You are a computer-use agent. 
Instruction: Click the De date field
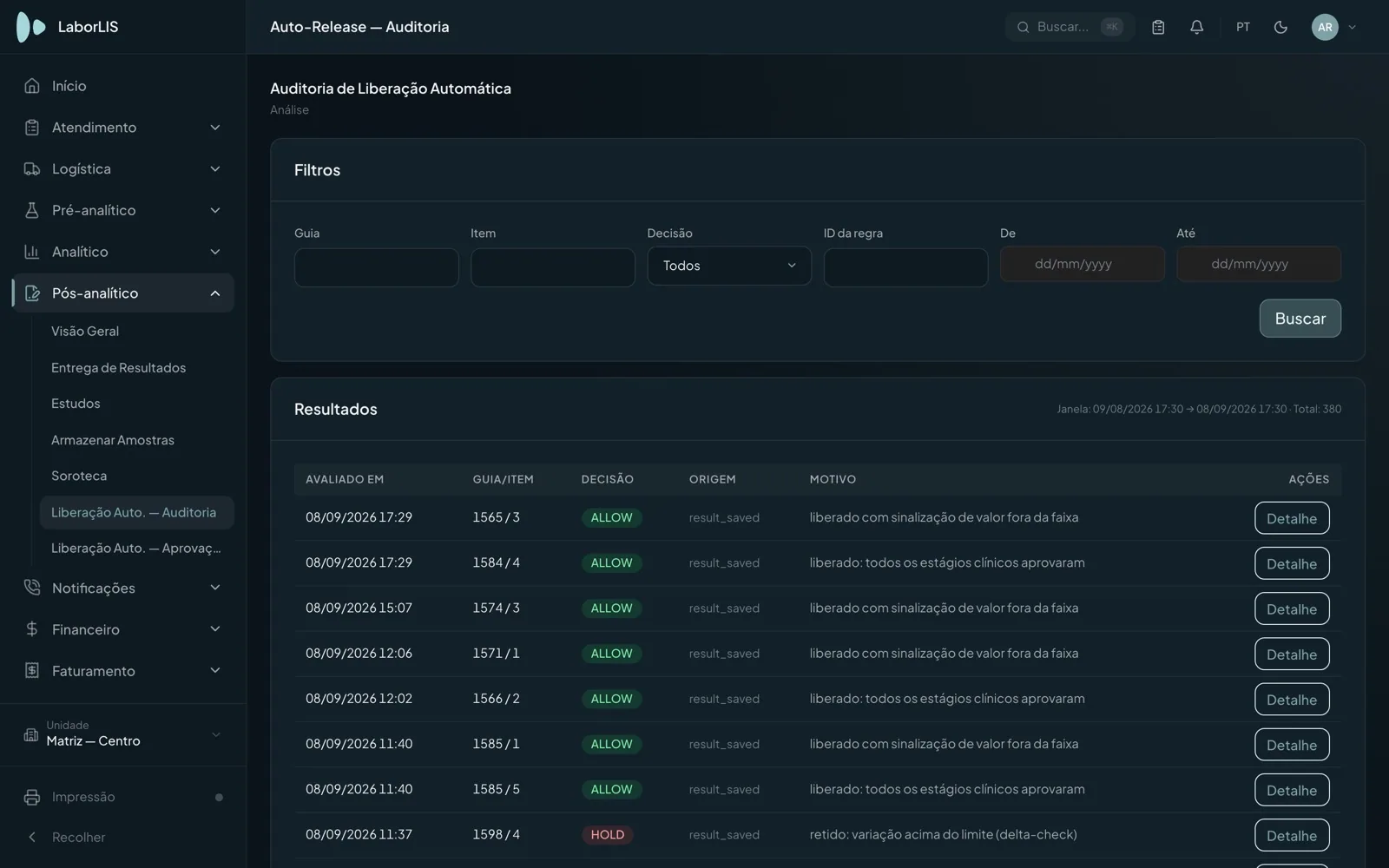coord(1083,264)
